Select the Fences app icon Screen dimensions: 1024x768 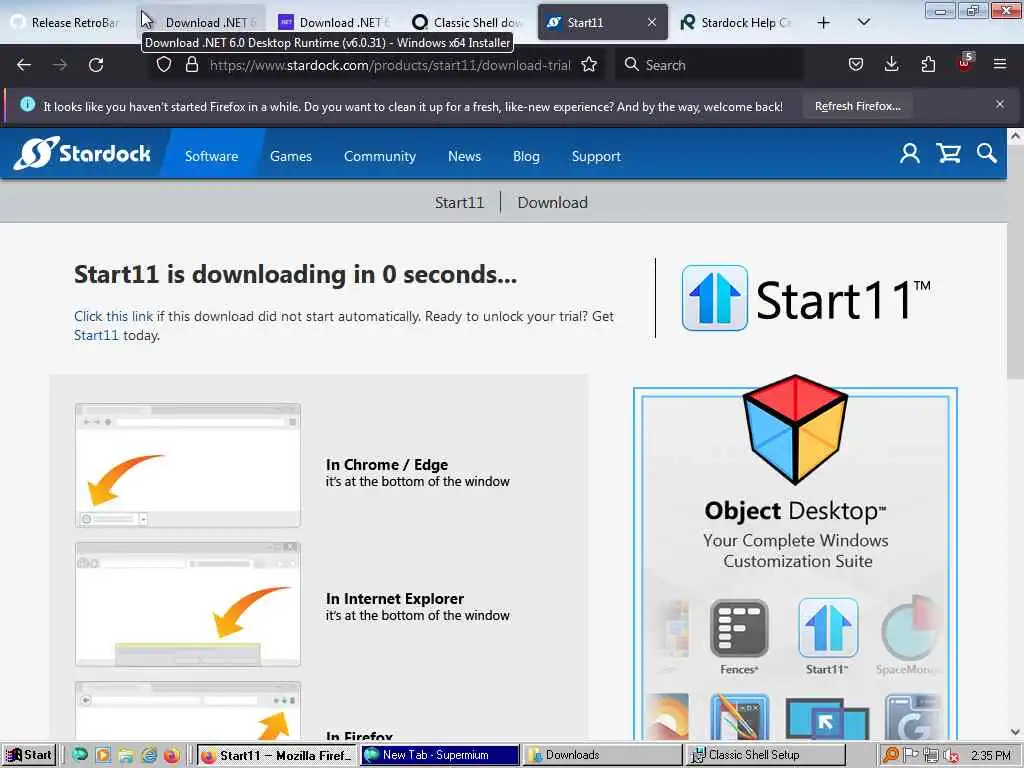coord(739,628)
